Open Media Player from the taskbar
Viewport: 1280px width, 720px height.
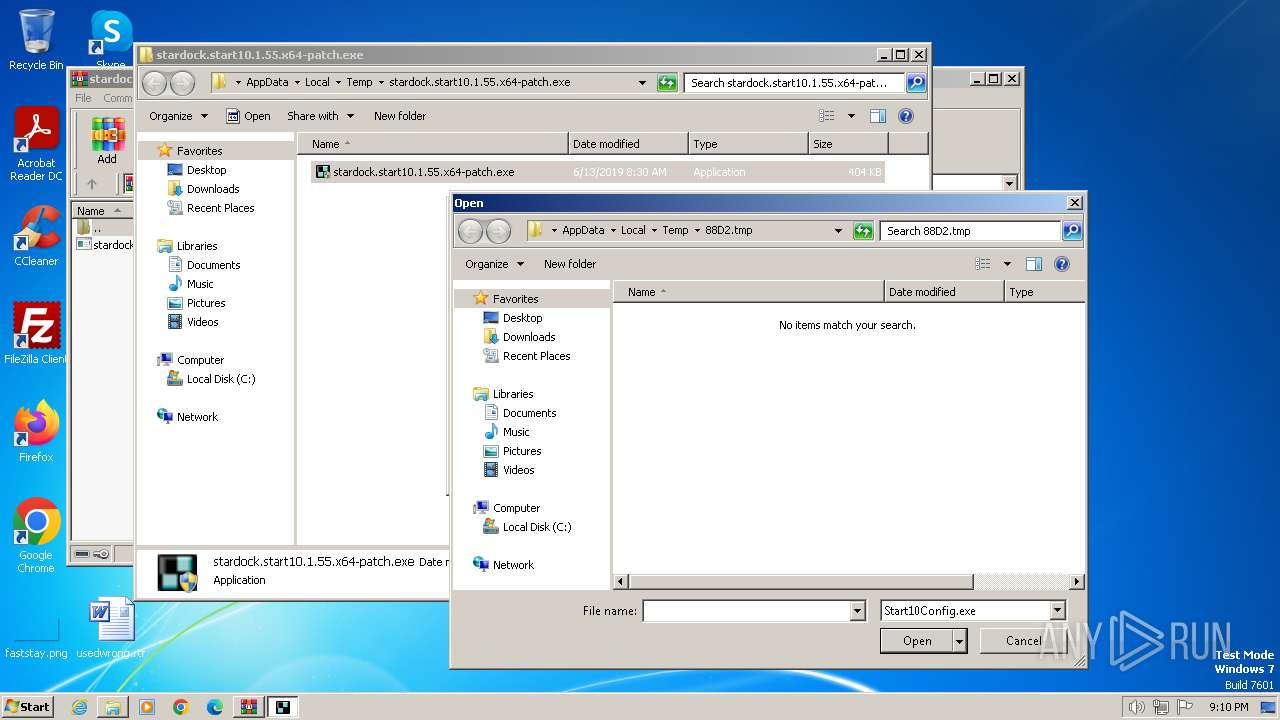pos(147,707)
